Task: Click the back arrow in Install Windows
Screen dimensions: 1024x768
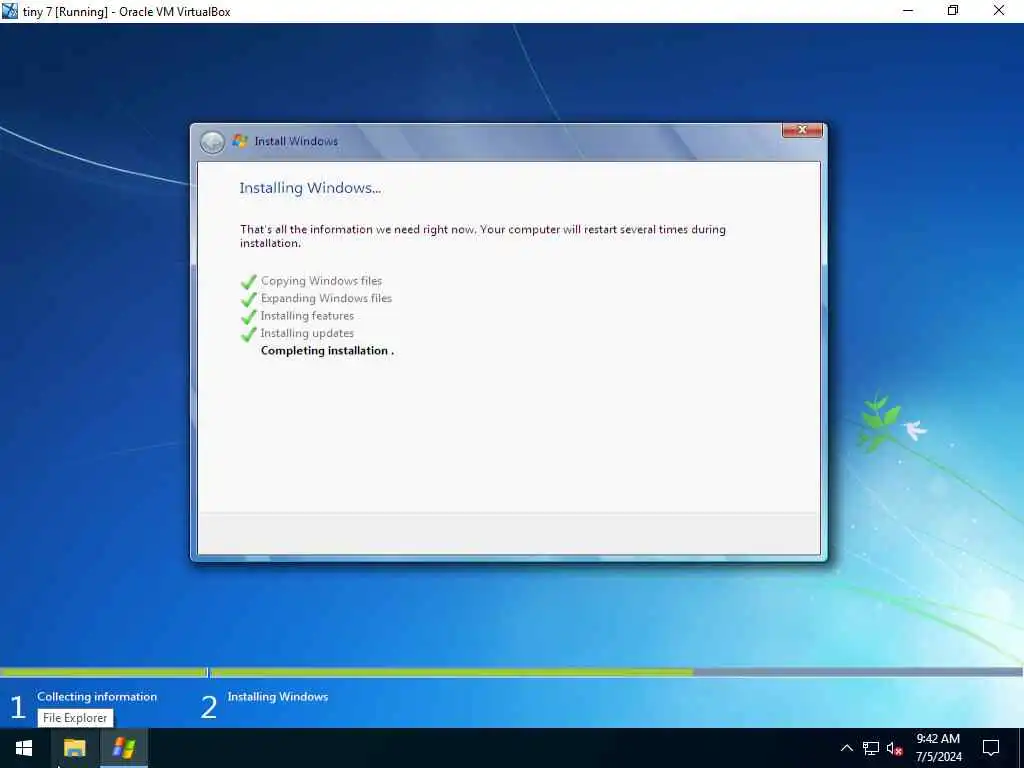Action: pos(212,142)
